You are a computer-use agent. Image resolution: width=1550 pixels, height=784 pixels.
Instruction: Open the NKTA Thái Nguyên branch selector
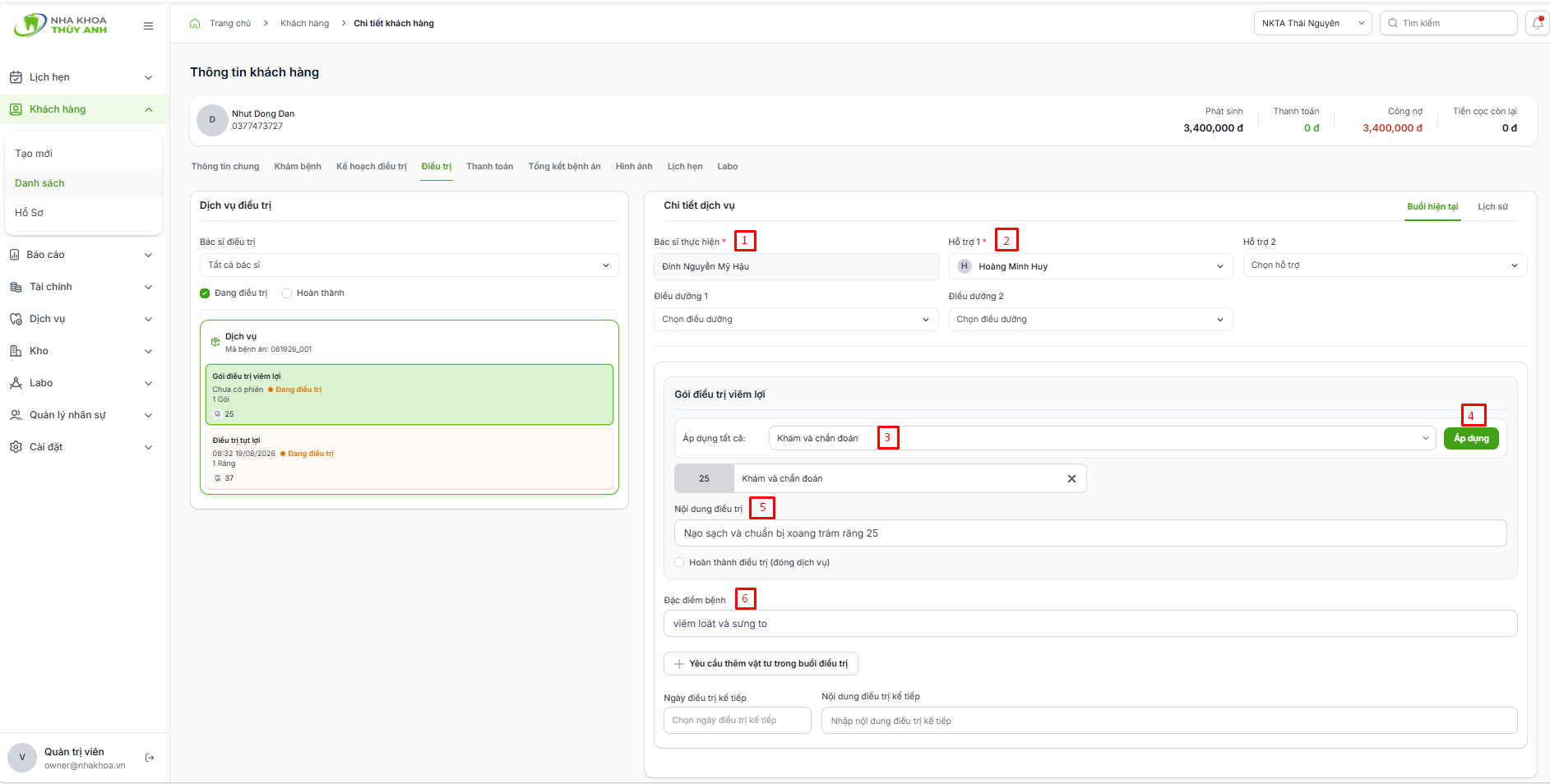click(x=1312, y=23)
